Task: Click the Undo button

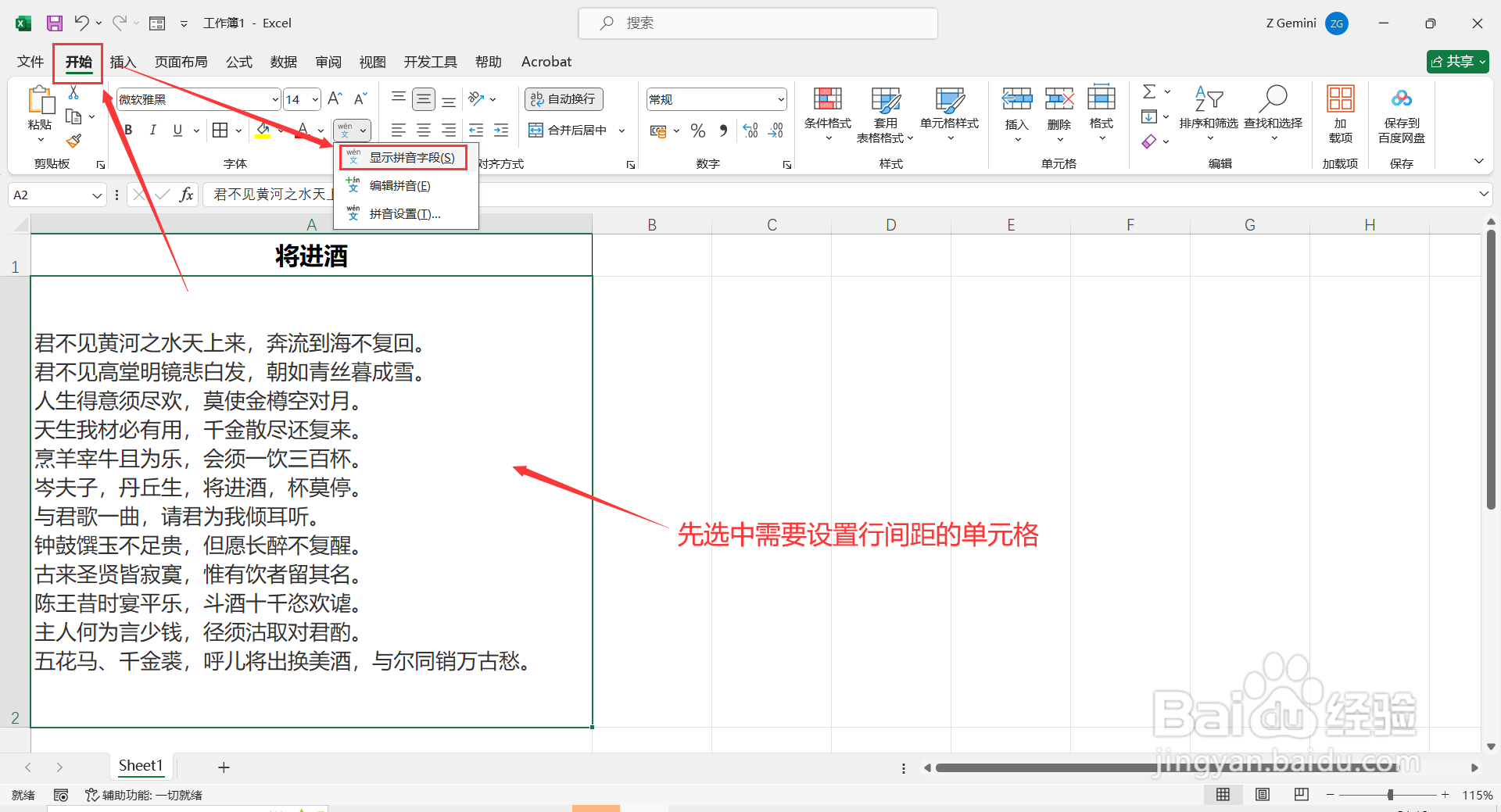Action: click(81, 23)
